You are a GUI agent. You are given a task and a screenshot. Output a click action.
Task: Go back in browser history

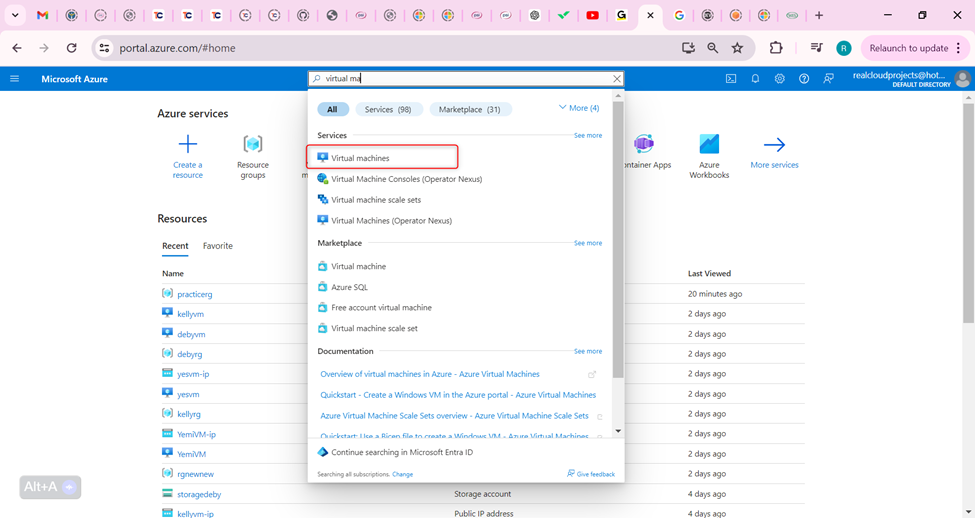click(17, 48)
